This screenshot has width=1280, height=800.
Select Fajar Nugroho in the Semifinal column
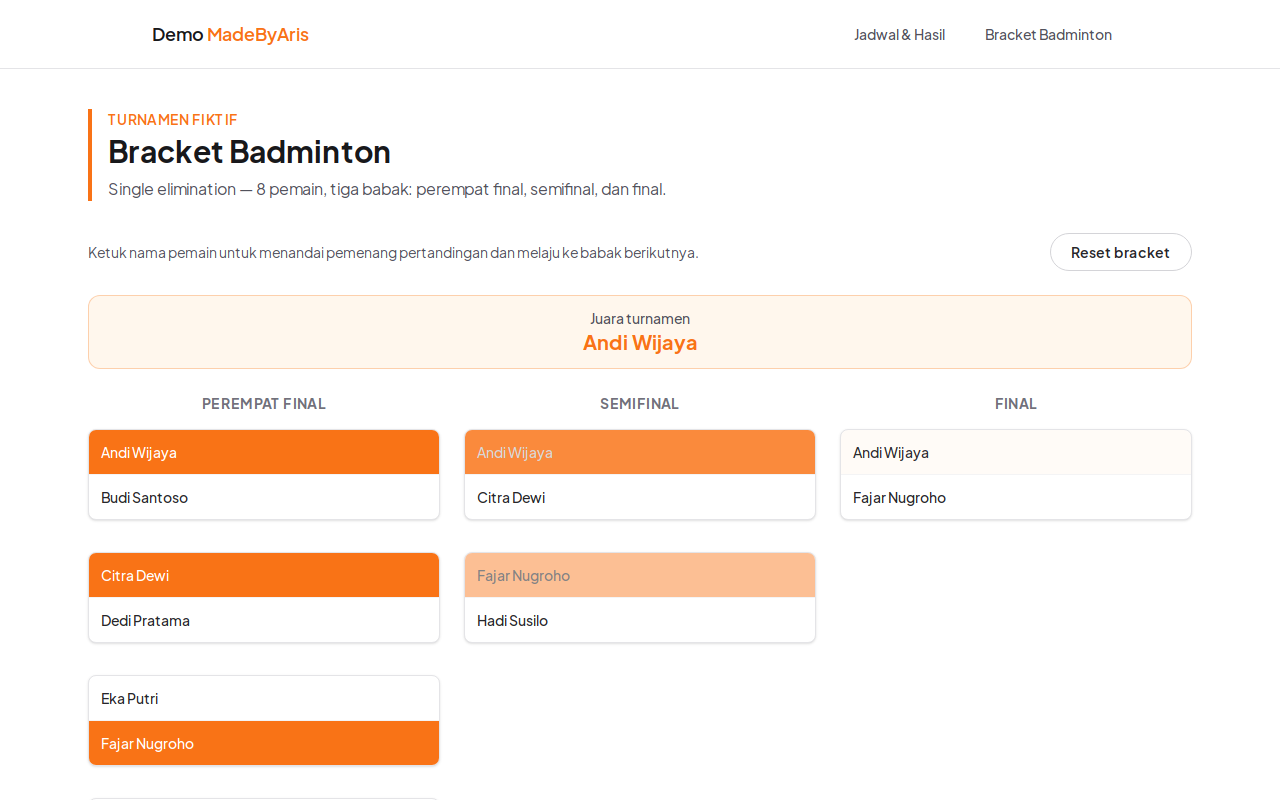coord(640,575)
